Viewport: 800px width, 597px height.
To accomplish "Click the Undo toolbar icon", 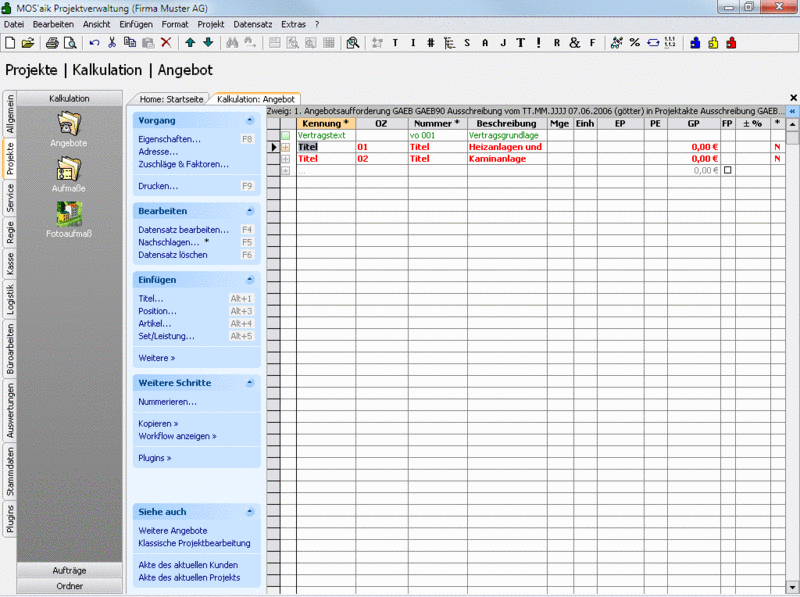I will point(94,43).
